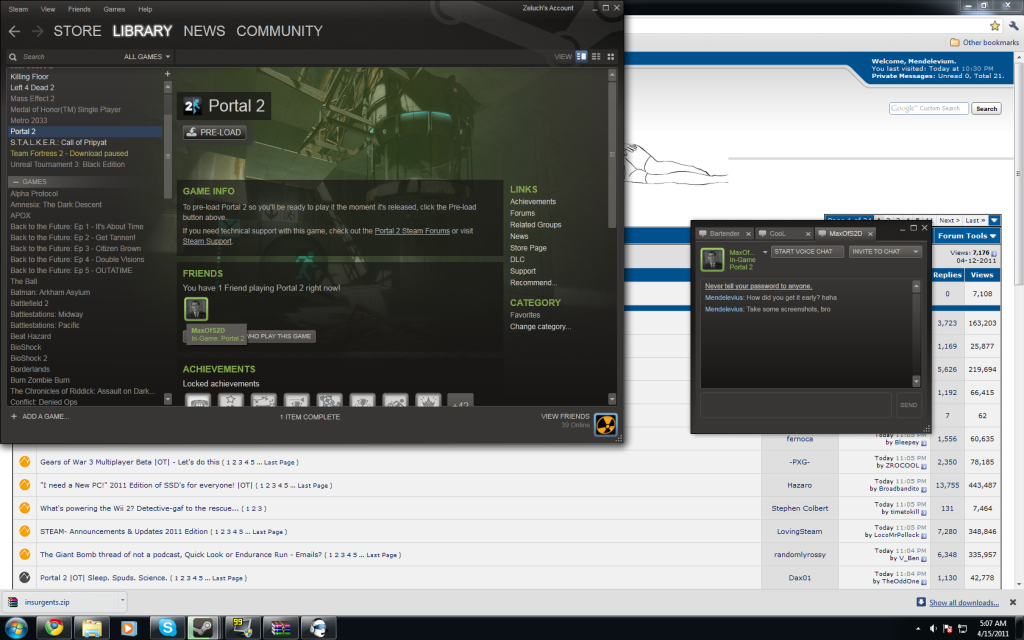Open the Portal 2 Steam Forums link
Screen dimensions: 1024x640
(412, 231)
